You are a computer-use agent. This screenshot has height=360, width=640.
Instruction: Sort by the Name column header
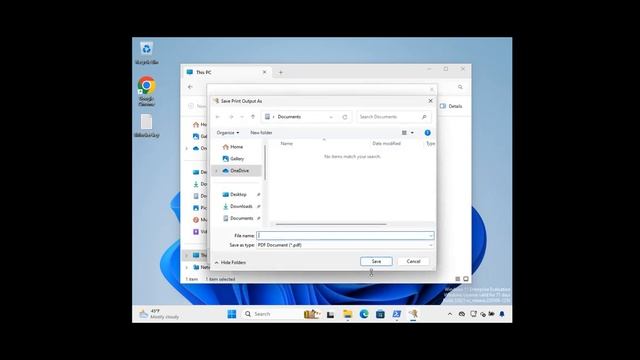tap(287, 144)
